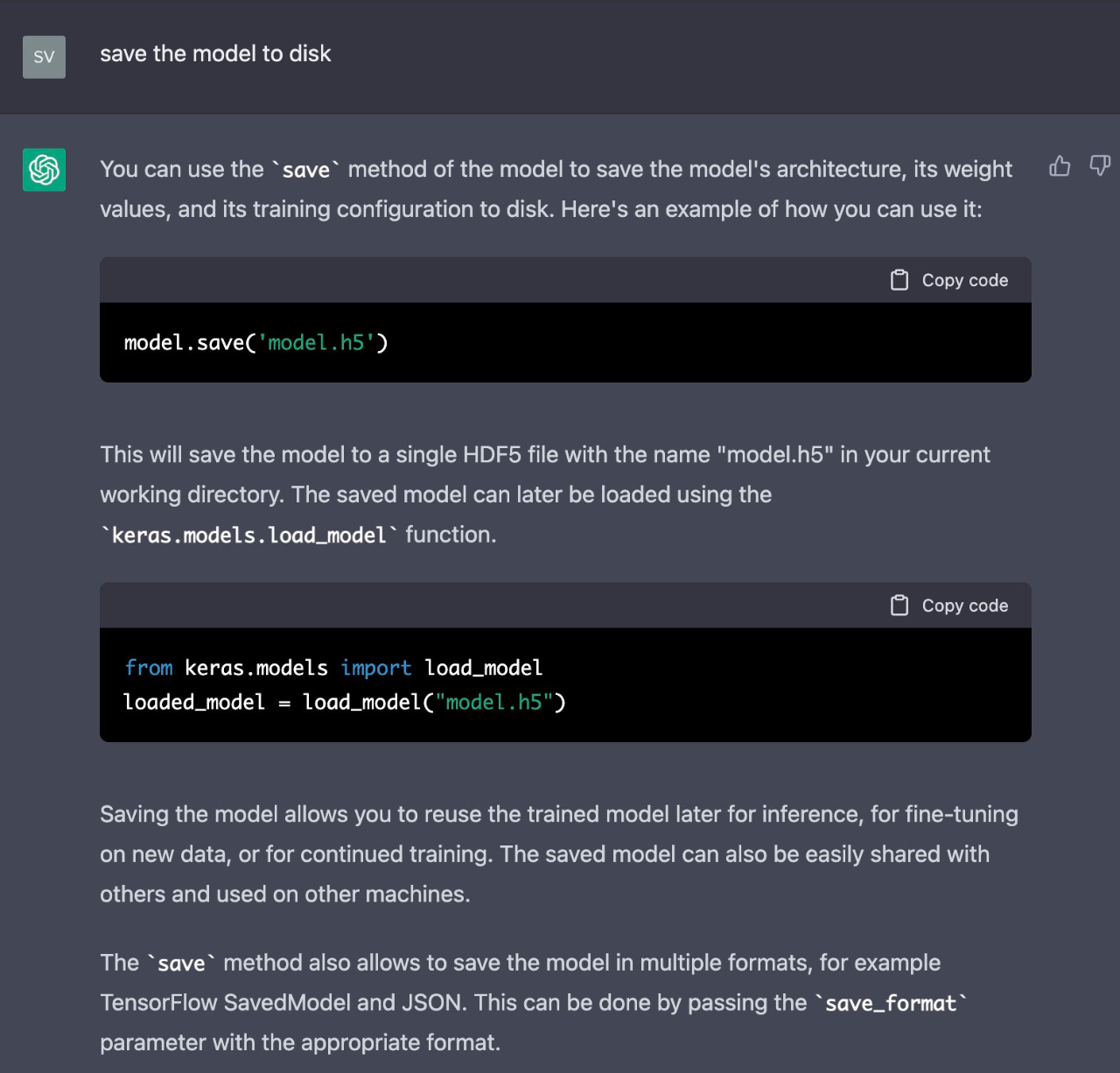Click clipboard icon above model.save code
The width and height of the screenshot is (1120, 1073).
(899, 280)
